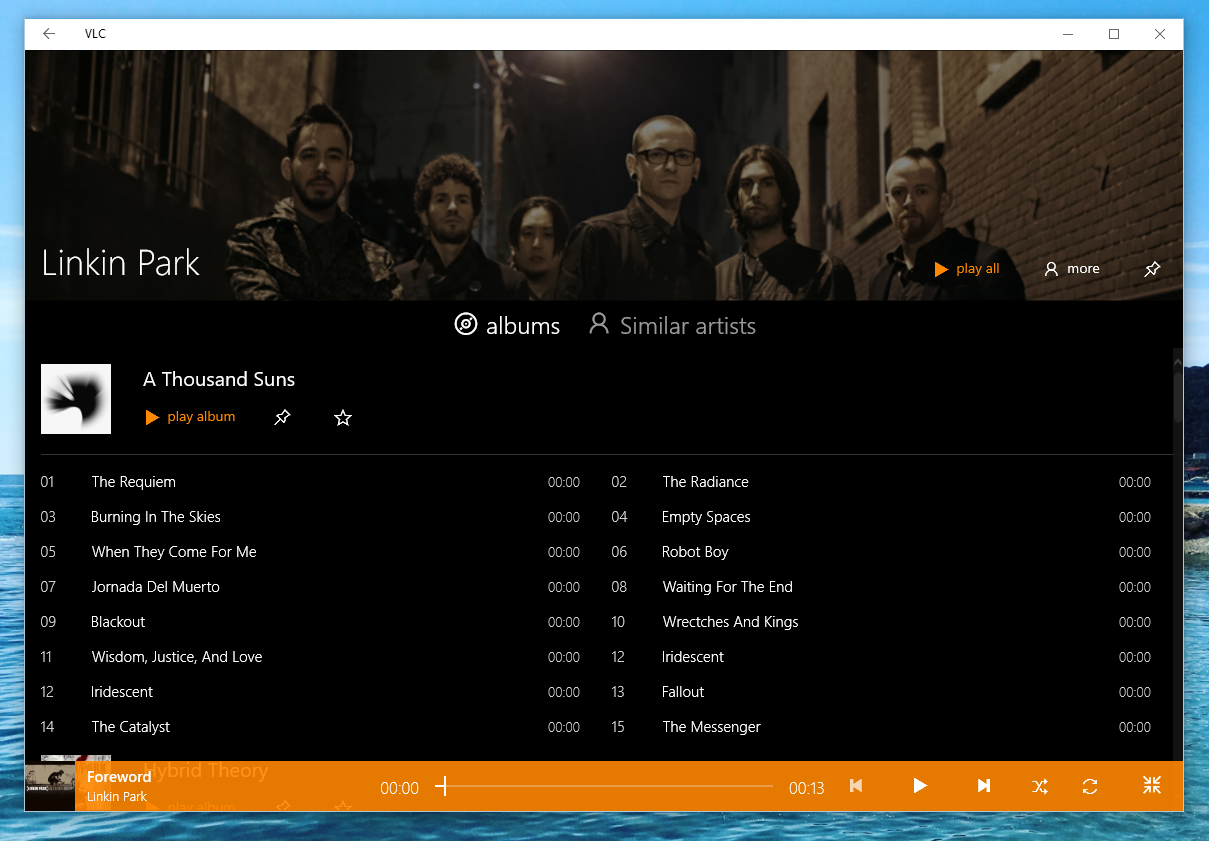1209x841 pixels.
Task: Toggle shuffle mode
Action: pyautogui.click(x=1040, y=786)
